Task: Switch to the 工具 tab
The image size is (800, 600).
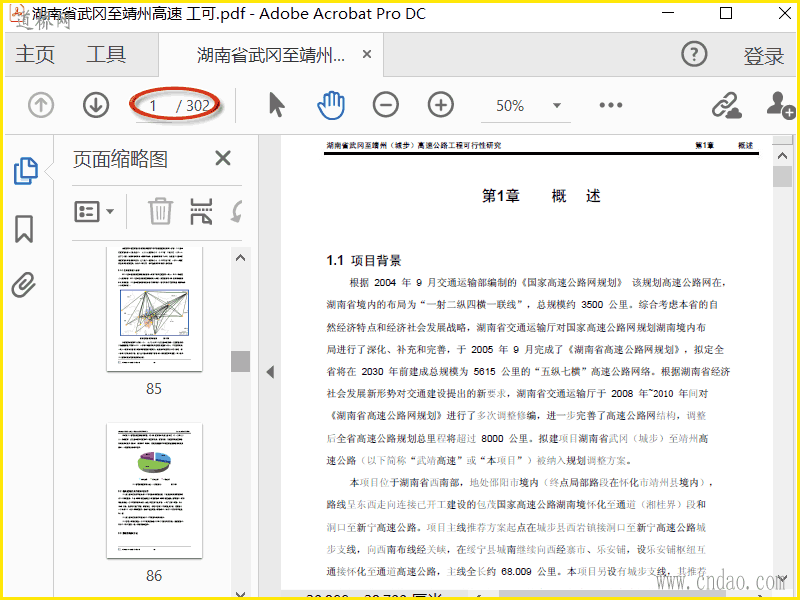Action: pyautogui.click(x=106, y=54)
